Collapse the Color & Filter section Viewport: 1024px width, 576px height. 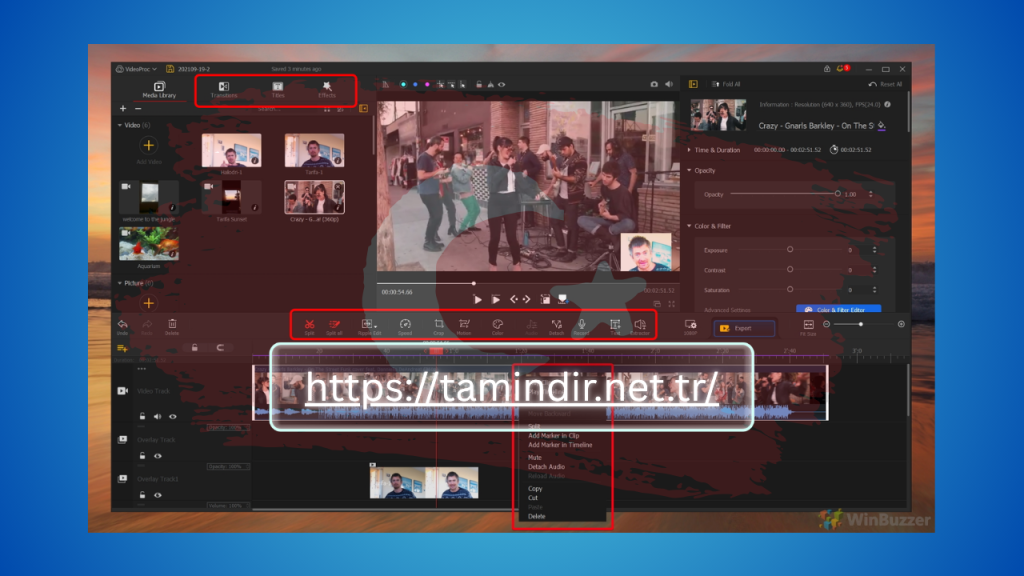click(x=689, y=226)
